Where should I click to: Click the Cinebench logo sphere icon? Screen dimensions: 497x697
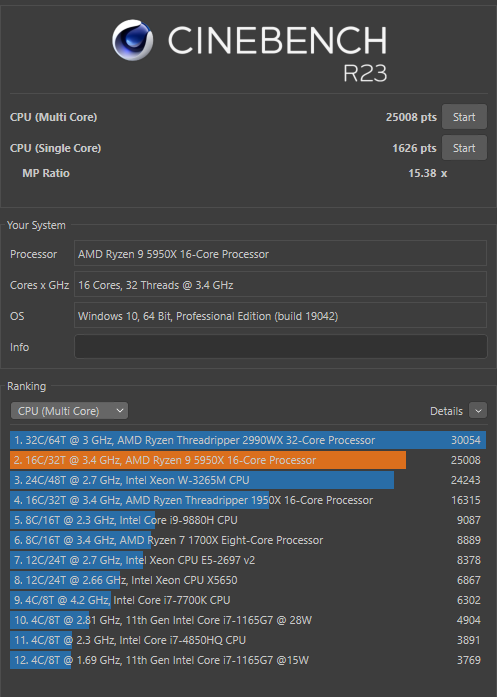(x=132, y=40)
